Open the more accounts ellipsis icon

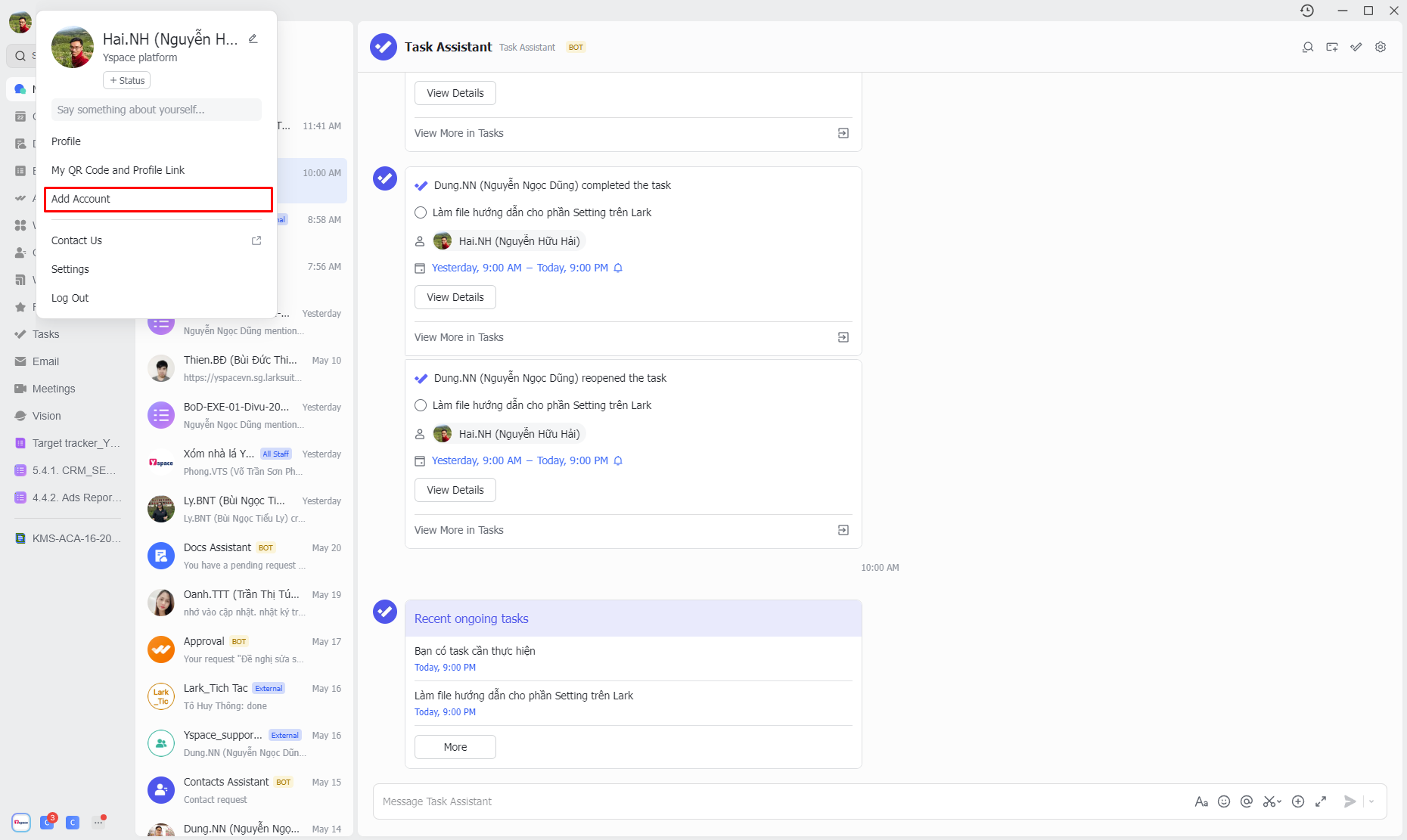pos(98,822)
